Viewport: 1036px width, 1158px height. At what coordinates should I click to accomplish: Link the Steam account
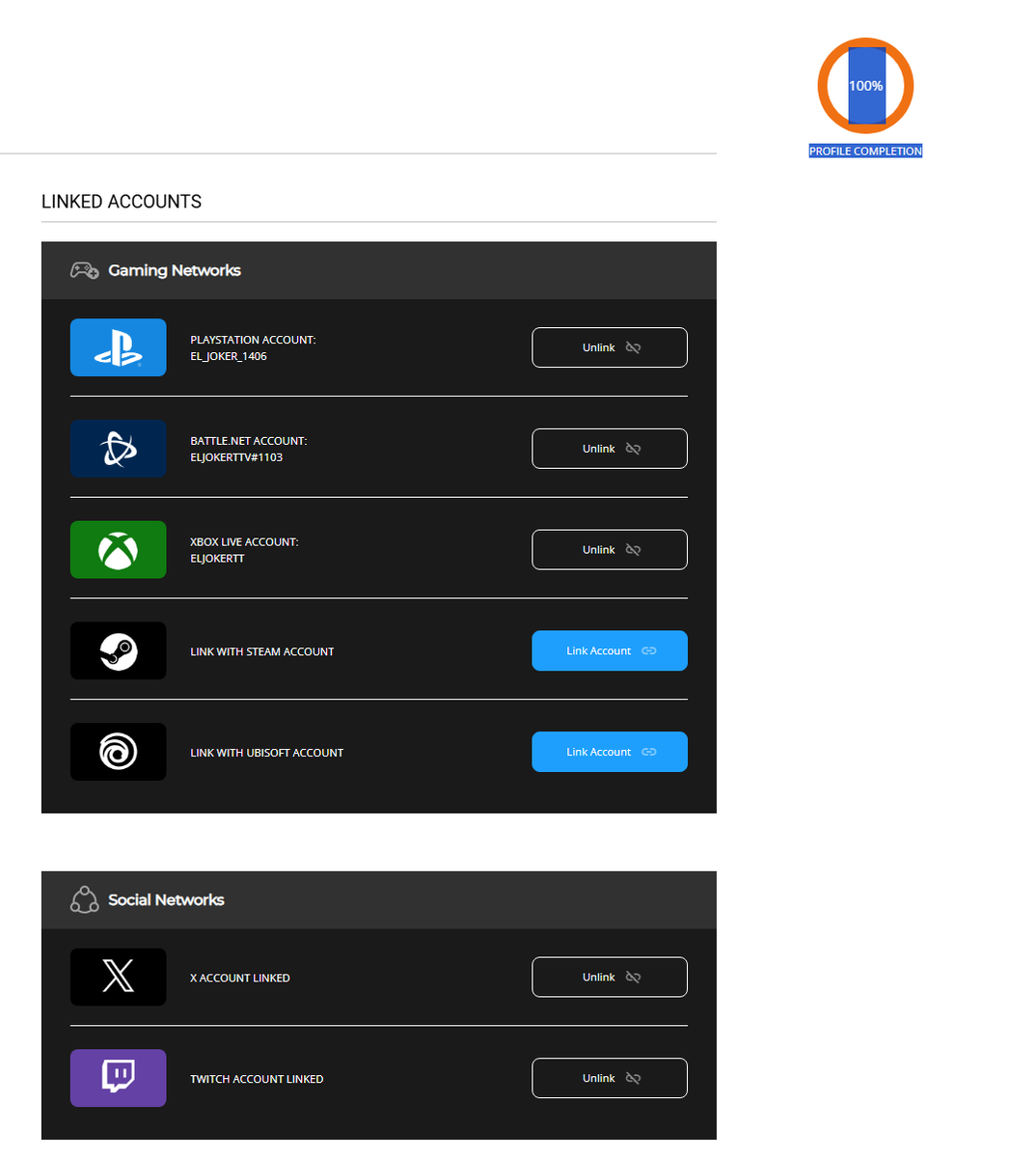tap(610, 650)
